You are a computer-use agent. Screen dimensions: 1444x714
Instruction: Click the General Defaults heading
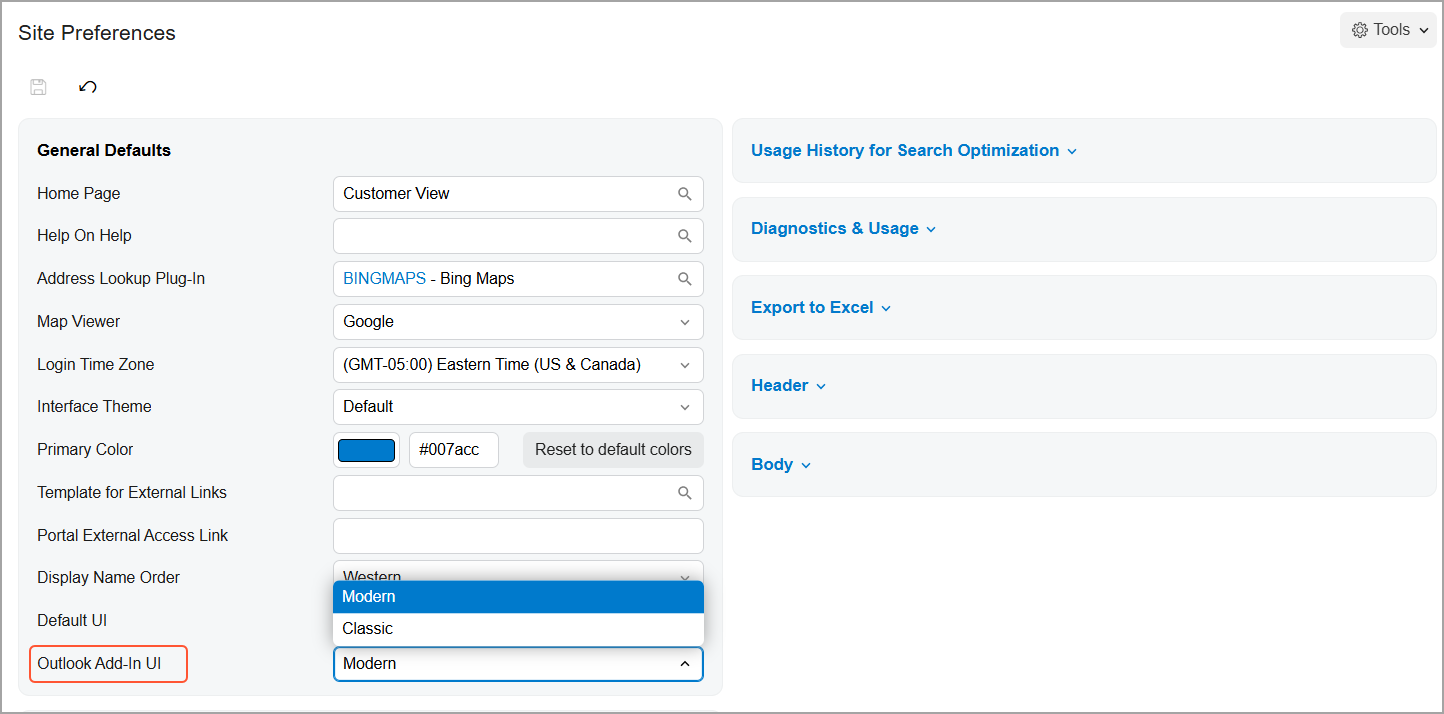click(x=104, y=151)
